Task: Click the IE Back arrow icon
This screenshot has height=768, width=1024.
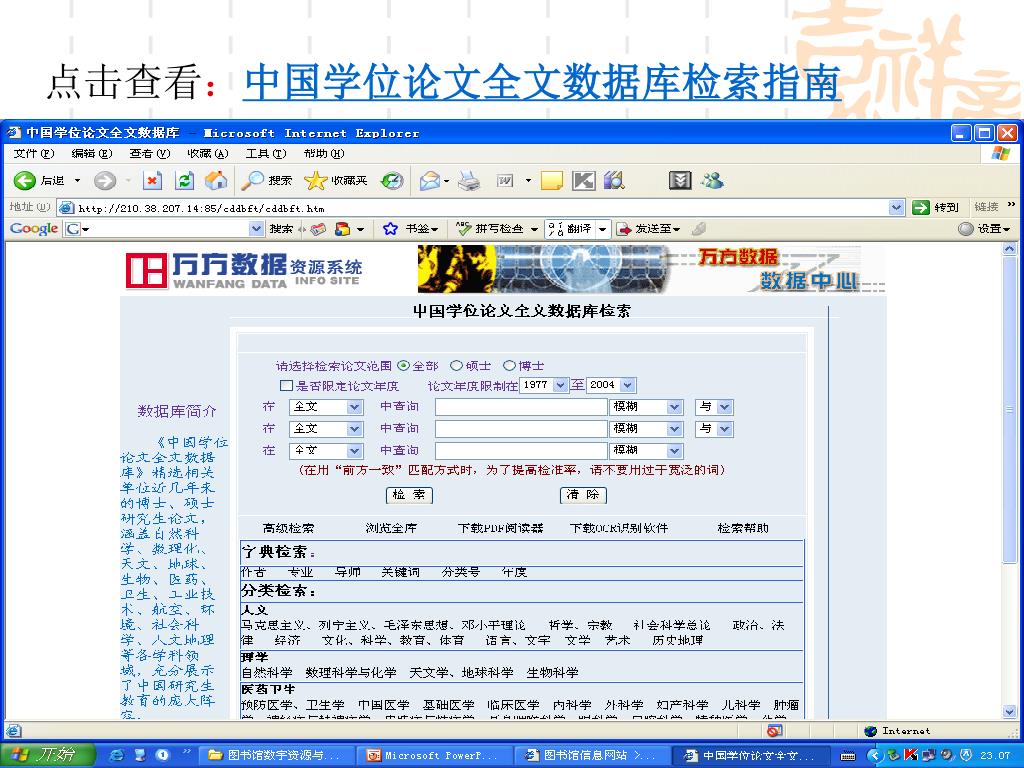Action: pos(24,181)
